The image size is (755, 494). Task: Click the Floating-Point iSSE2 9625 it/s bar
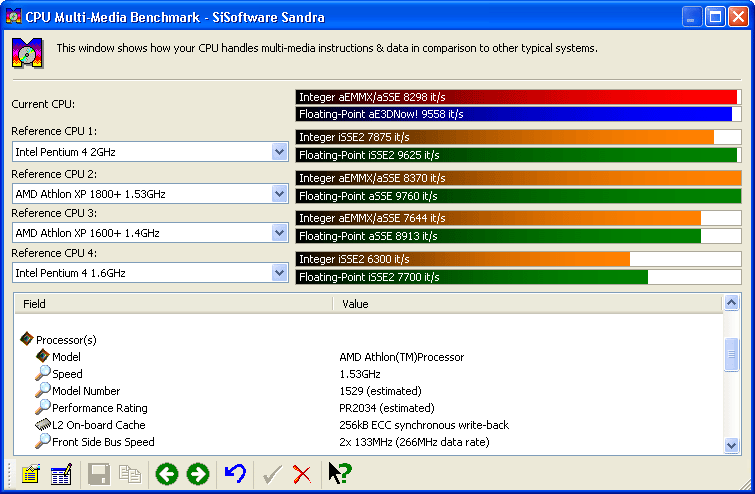click(x=518, y=155)
